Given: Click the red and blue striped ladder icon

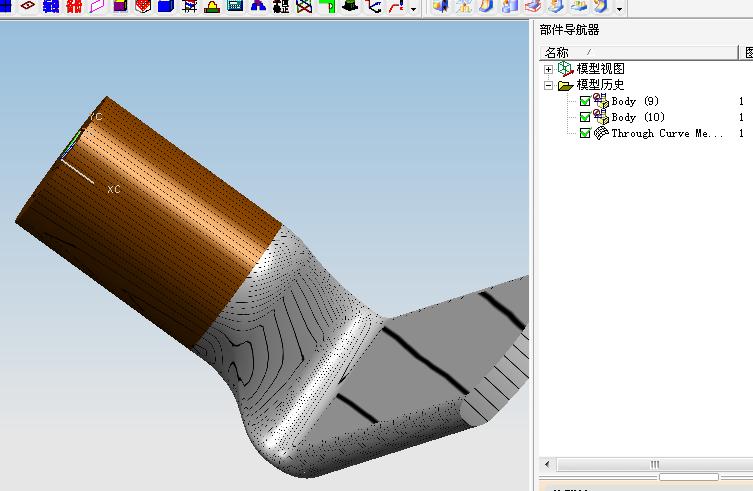Looking at the screenshot, I should [x=190, y=6].
